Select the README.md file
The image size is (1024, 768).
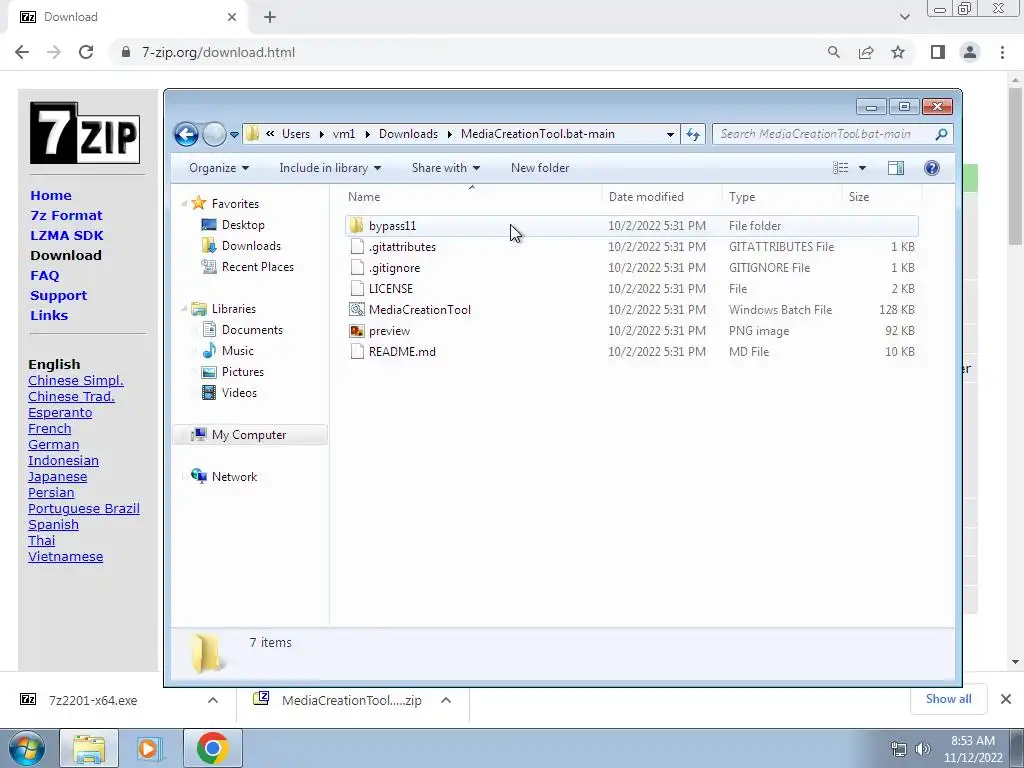(x=631, y=351)
